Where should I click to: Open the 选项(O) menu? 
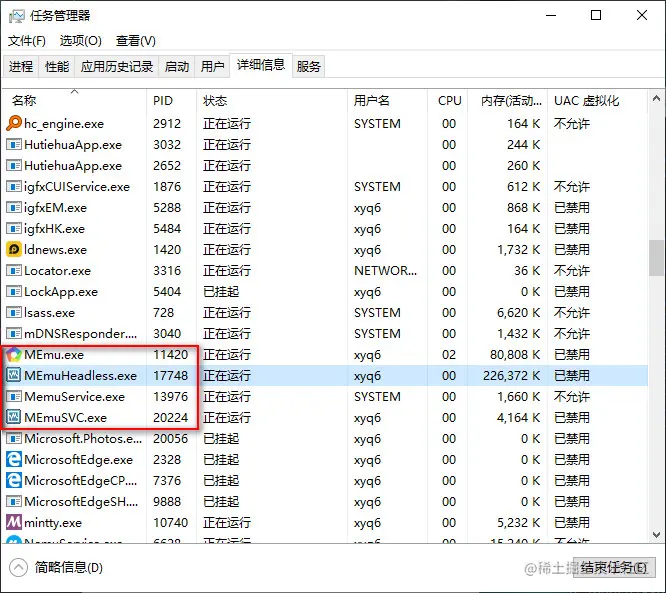point(80,41)
